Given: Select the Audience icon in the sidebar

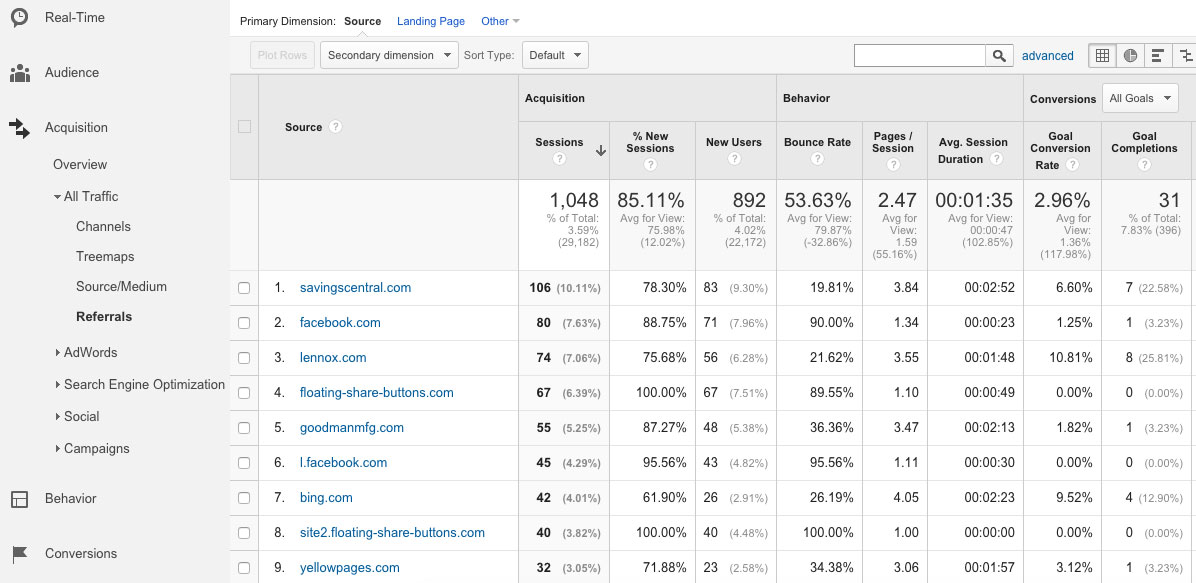Looking at the screenshot, I should (20, 72).
